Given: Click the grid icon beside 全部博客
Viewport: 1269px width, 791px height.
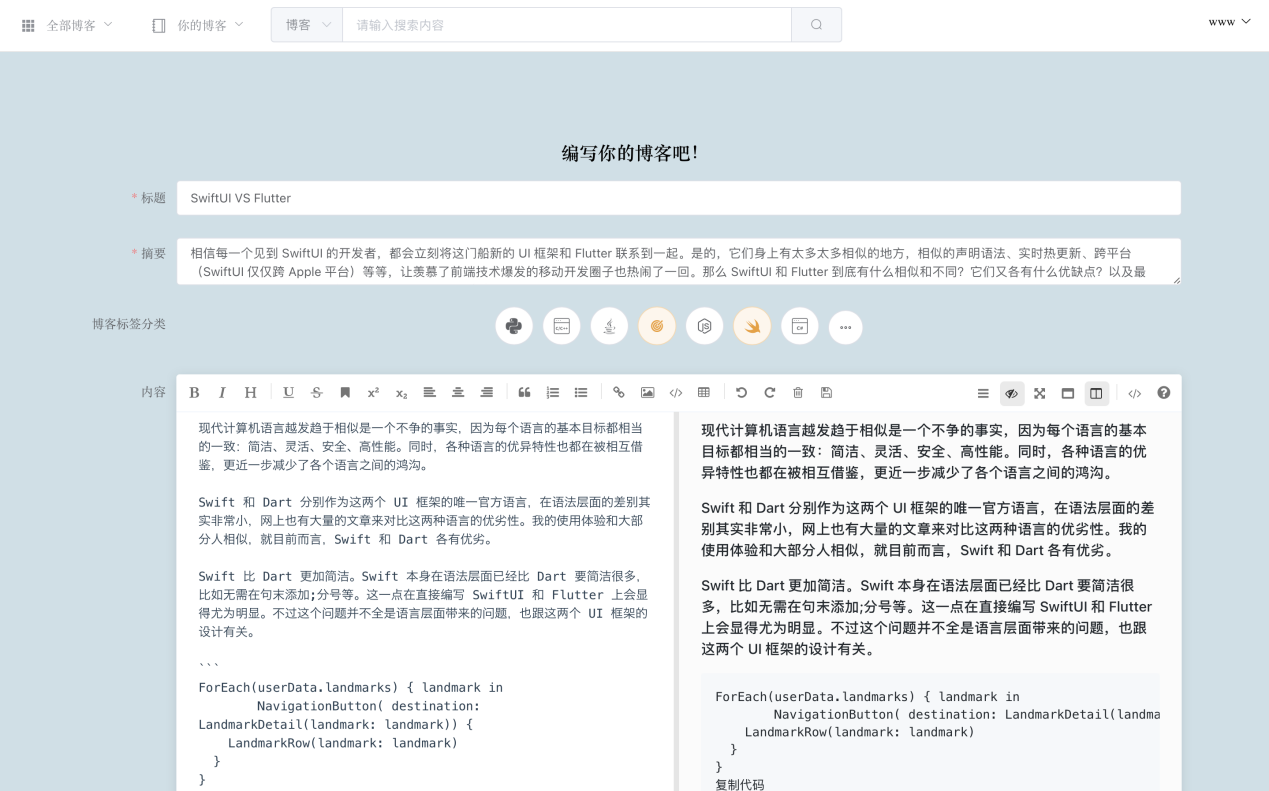Looking at the screenshot, I should (x=28, y=25).
